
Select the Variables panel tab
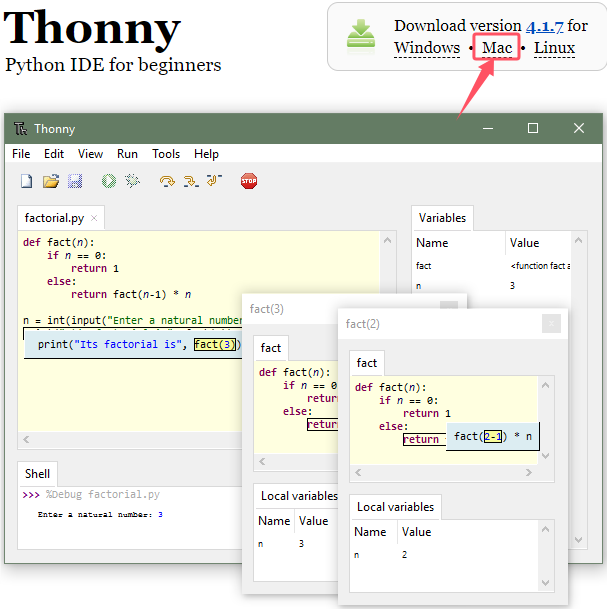click(442, 218)
